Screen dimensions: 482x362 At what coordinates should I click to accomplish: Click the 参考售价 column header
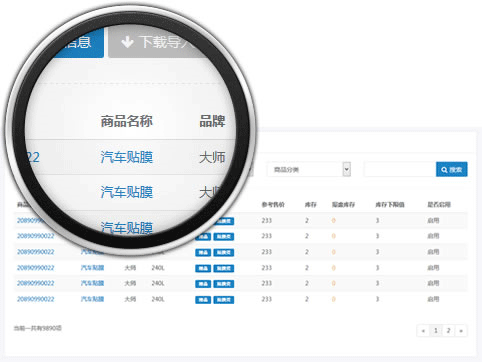[x=273, y=204]
